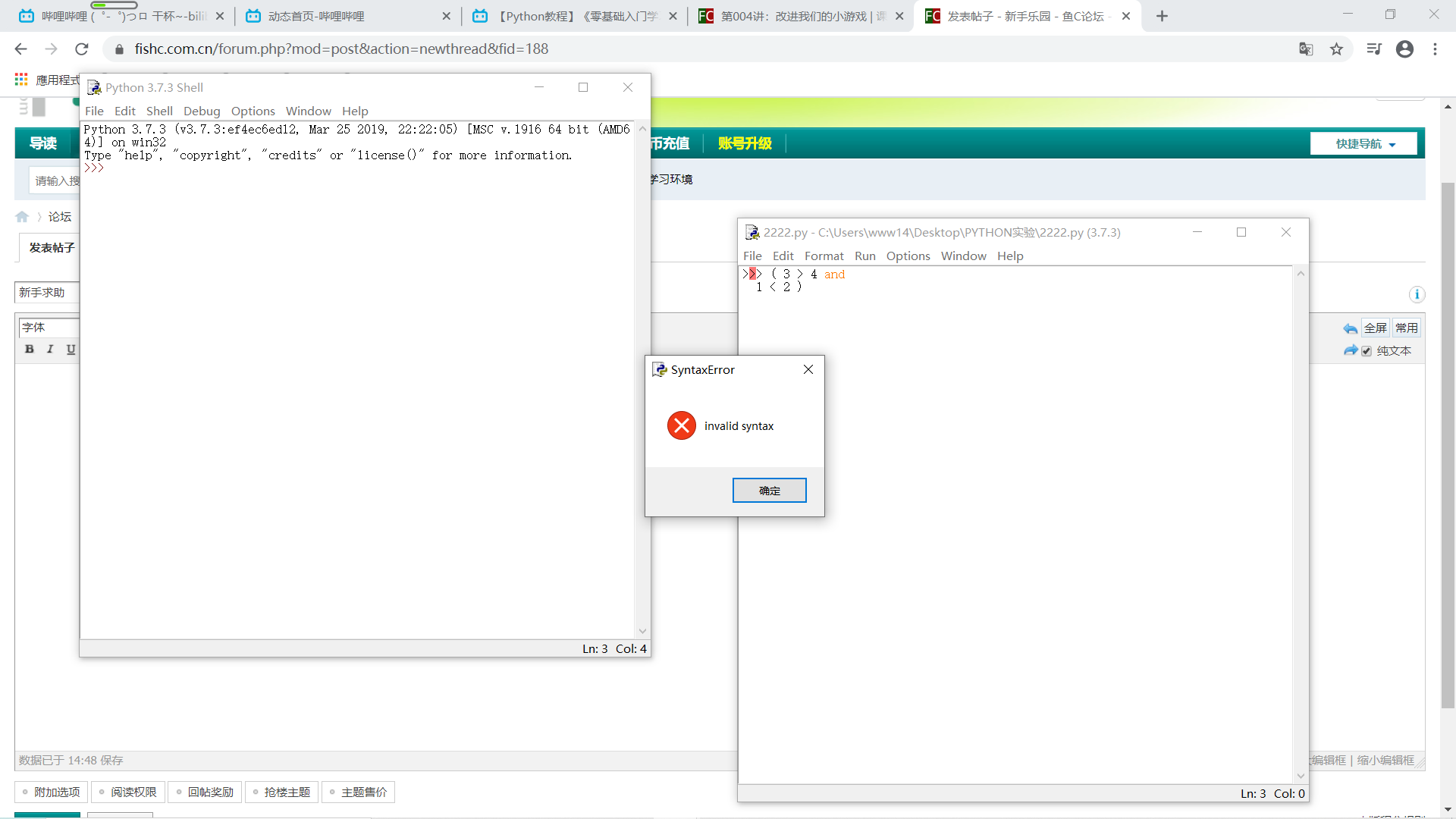This screenshot has height=819, width=1456.
Task: Open Format menu in 2222.py editor
Action: (824, 256)
